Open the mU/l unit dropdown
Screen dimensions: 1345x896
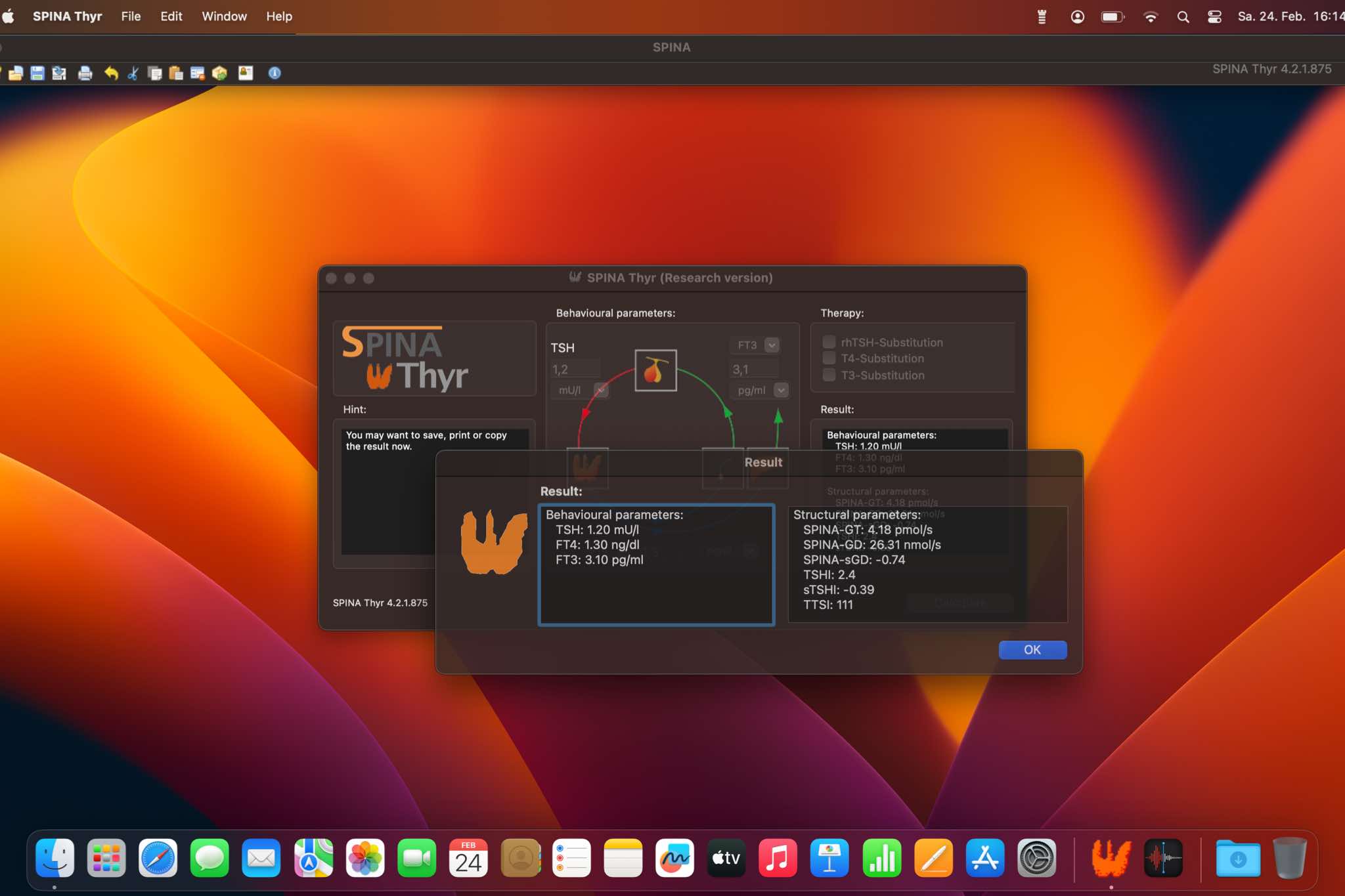coord(600,390)
